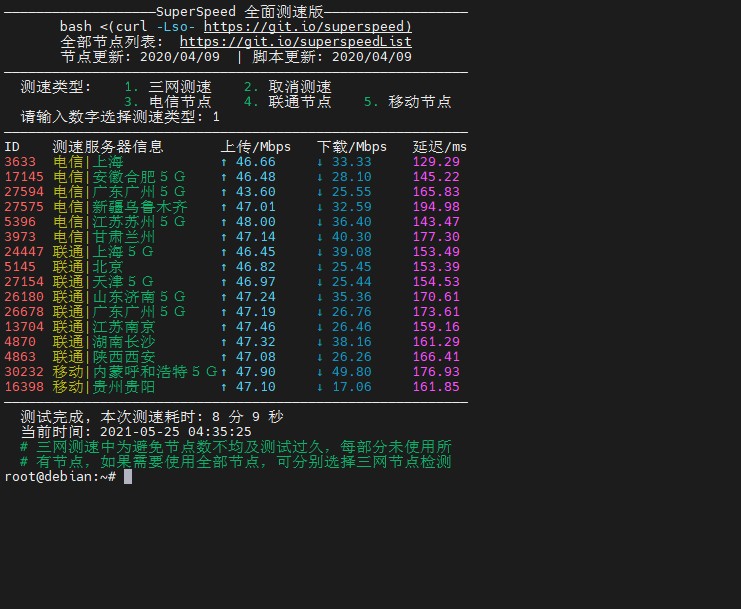Click the terminal cursor at root@debian prompt
The image size is (741, 609).
(128, 477)
